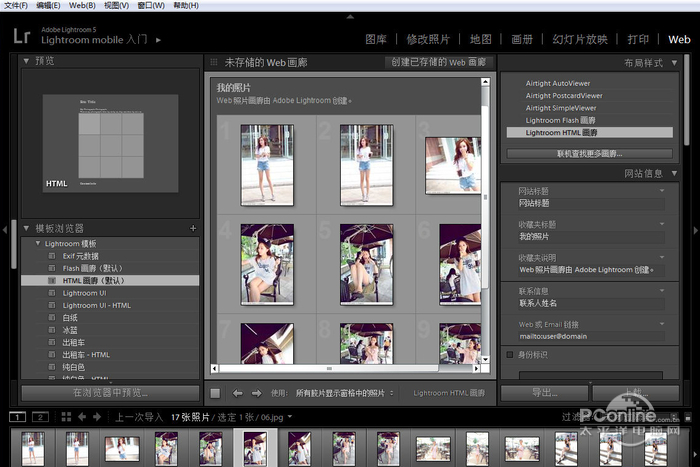Image resolution: width=700 pixels, height=467 pixels.
Task: Click the stop square icon in the toolbar
Action: point(215,393)
